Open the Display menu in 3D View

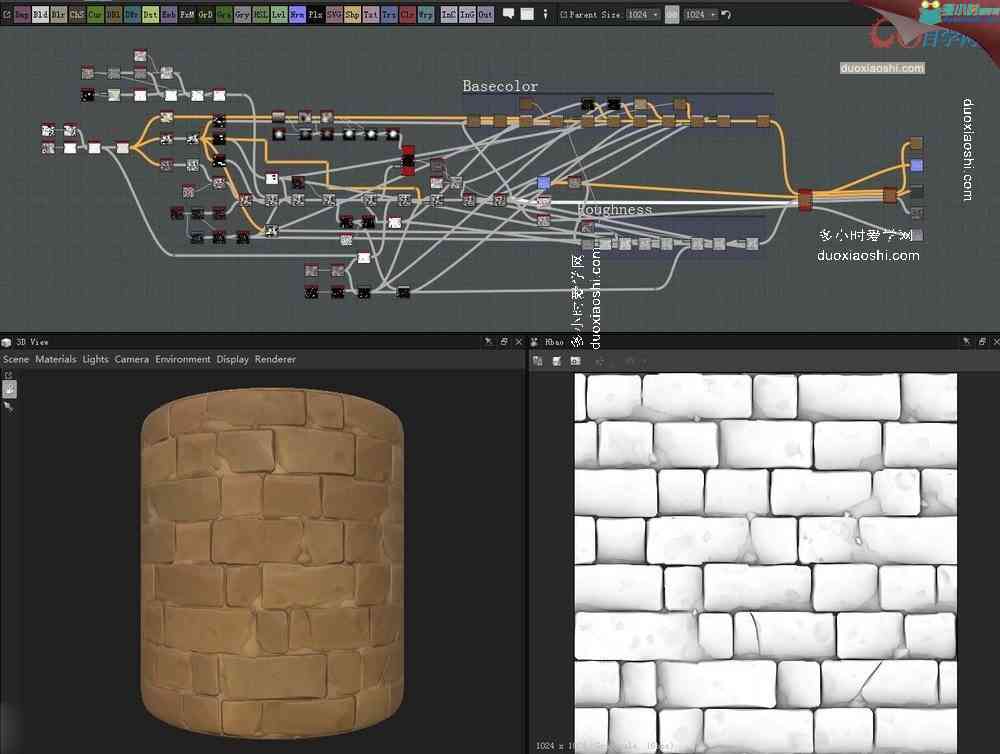232,359
